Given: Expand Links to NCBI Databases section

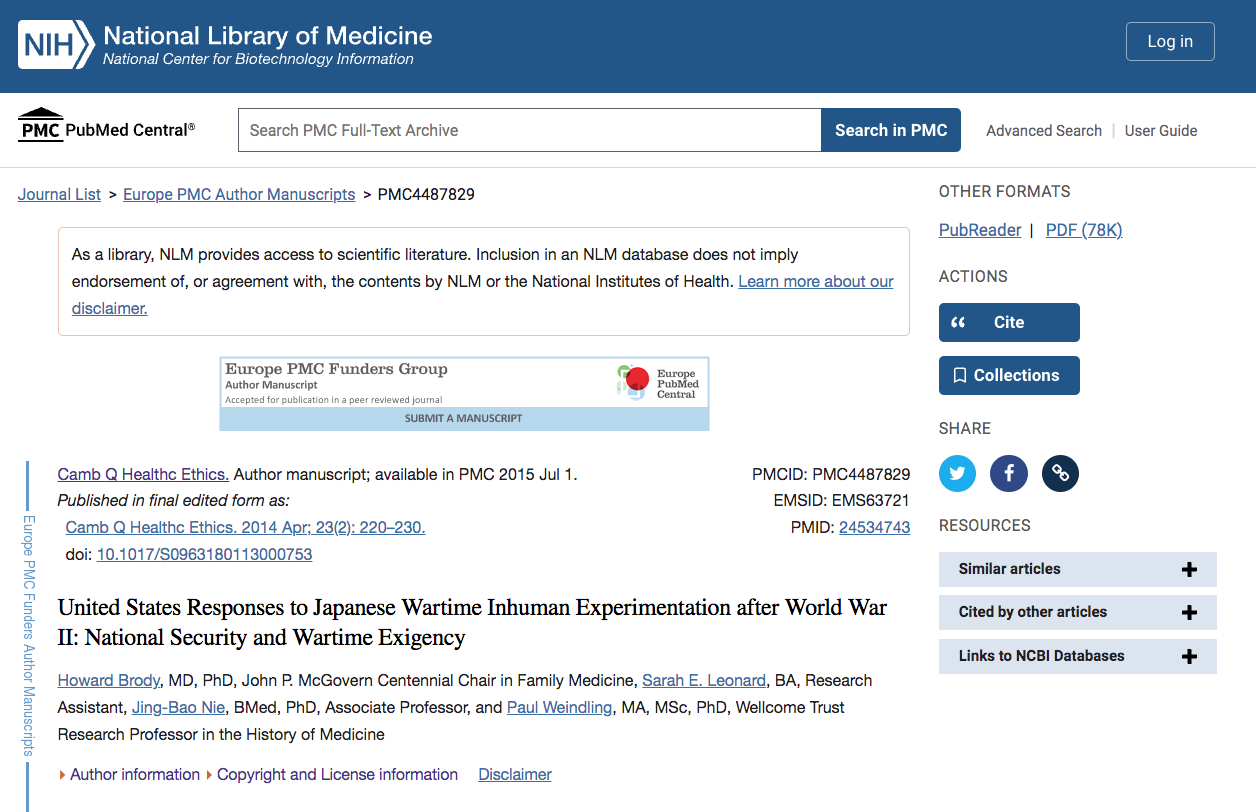Looking at the screenshot, I should (x=1078, y=656).
